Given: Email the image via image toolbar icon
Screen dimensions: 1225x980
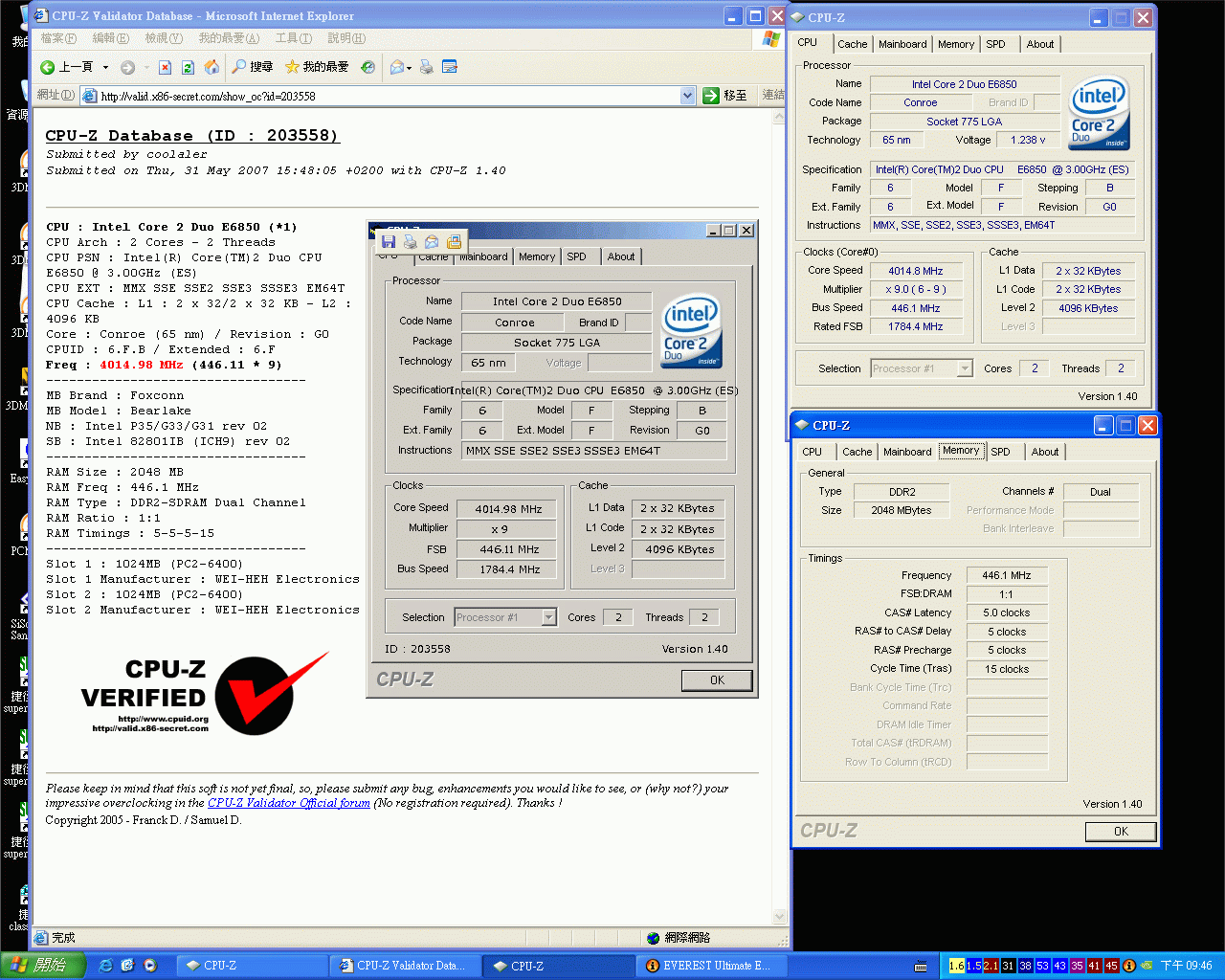Looking at the screenshot, I should click(432, 242).
